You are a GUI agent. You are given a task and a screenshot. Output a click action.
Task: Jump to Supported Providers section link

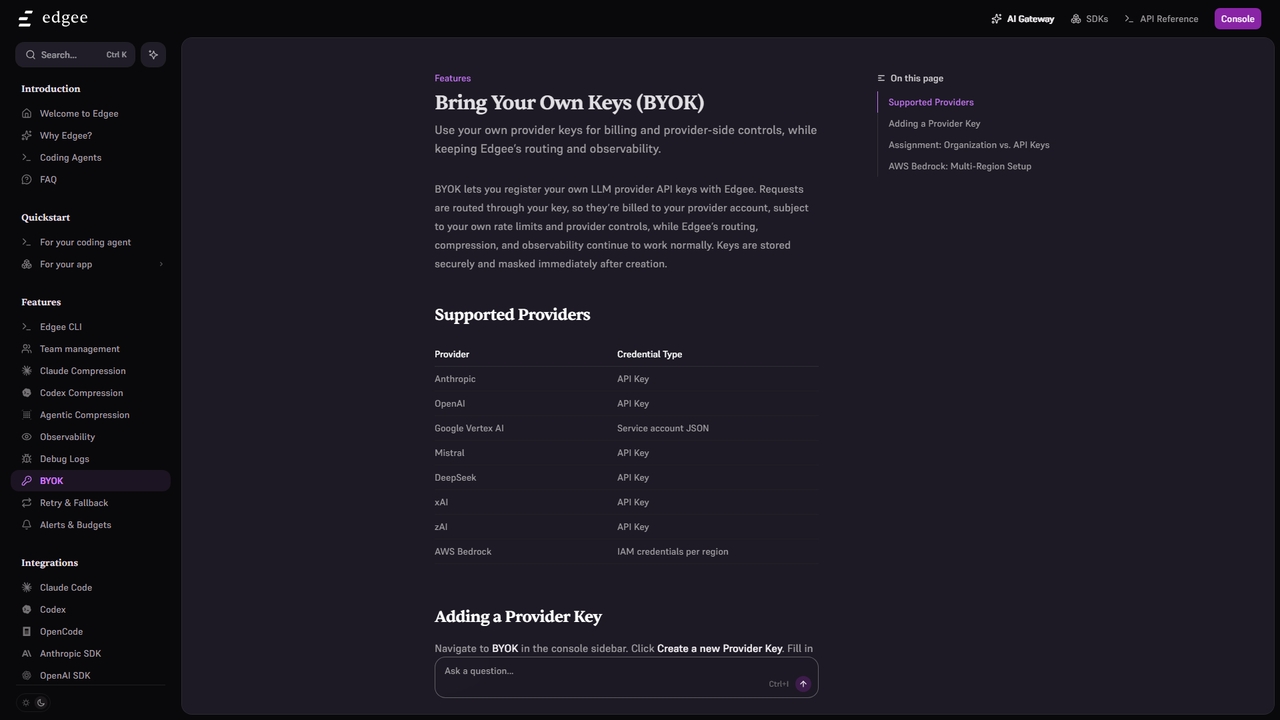(x=931, y=102)
